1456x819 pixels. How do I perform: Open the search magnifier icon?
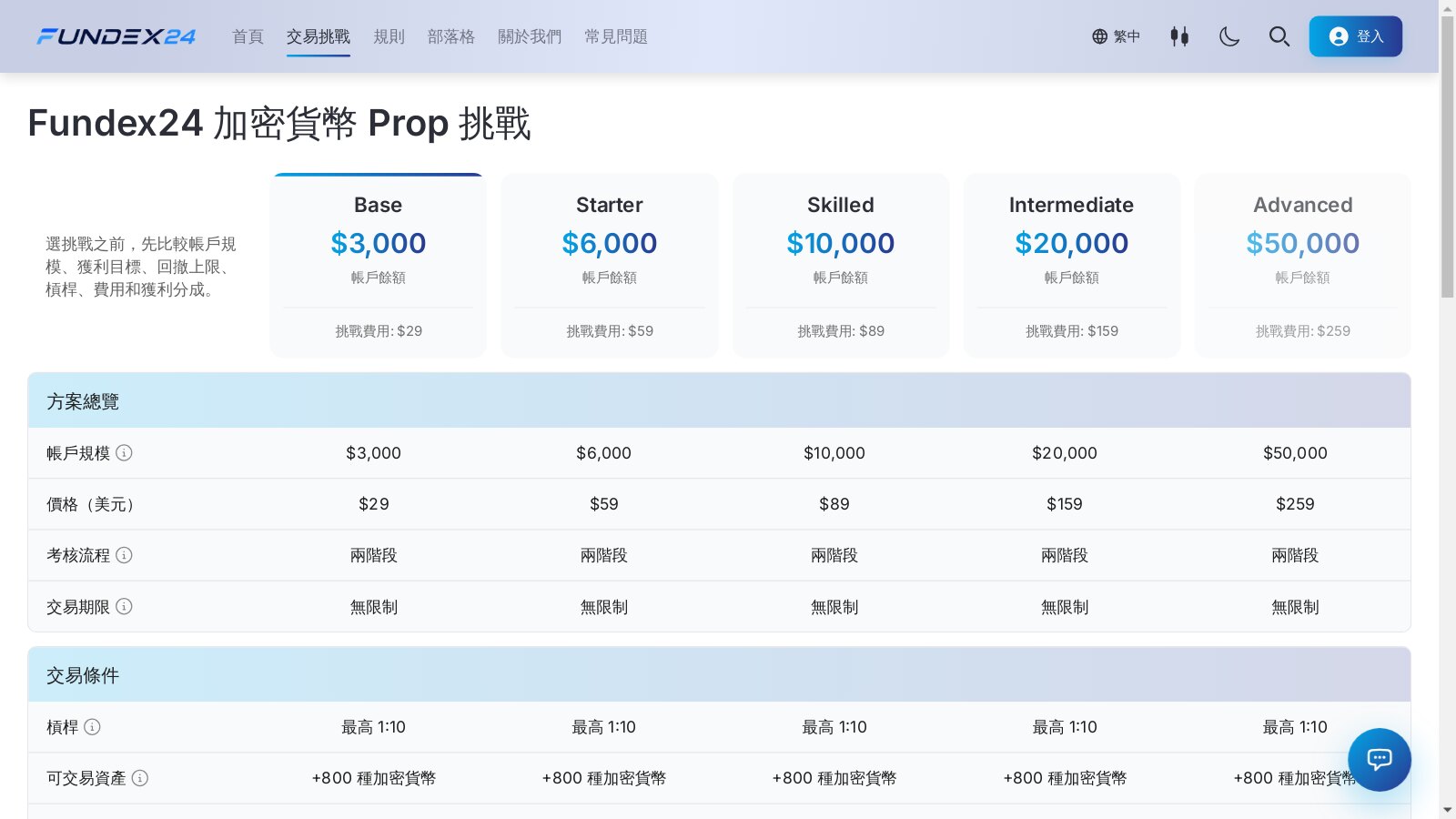tap(1279, 36)
